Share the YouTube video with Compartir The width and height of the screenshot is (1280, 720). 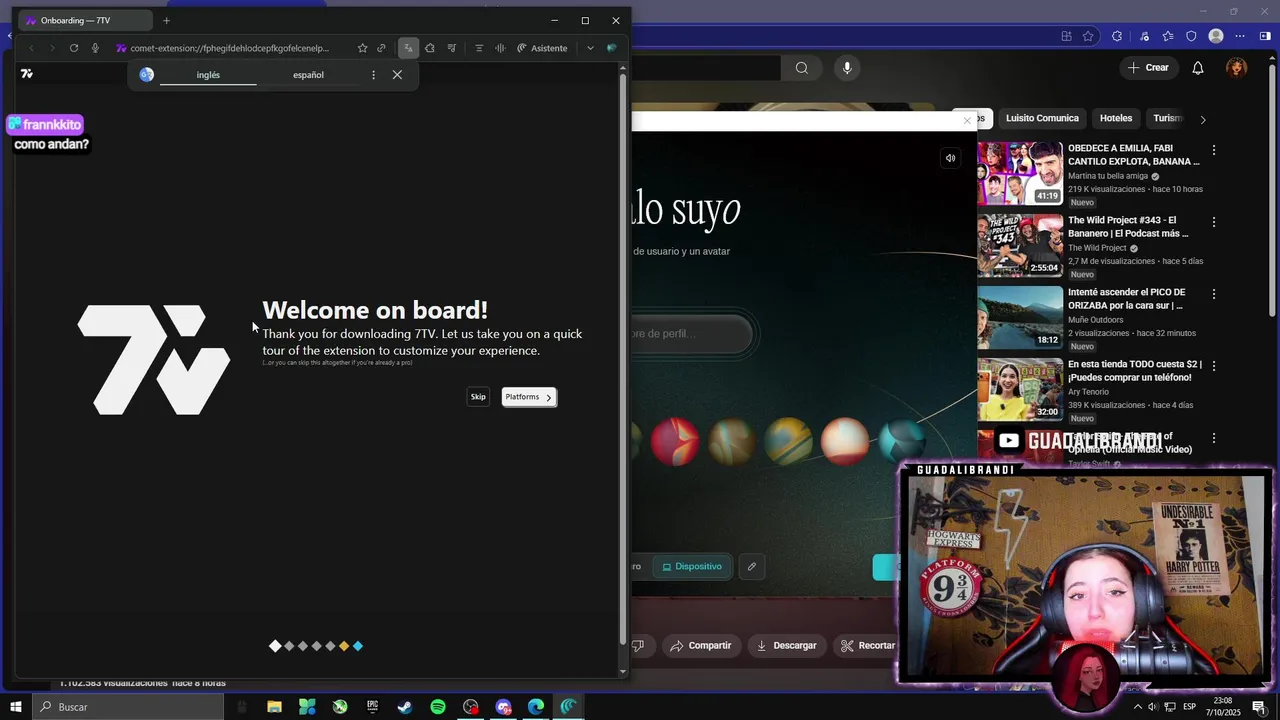pyautogui.click(x=701, y=646)
